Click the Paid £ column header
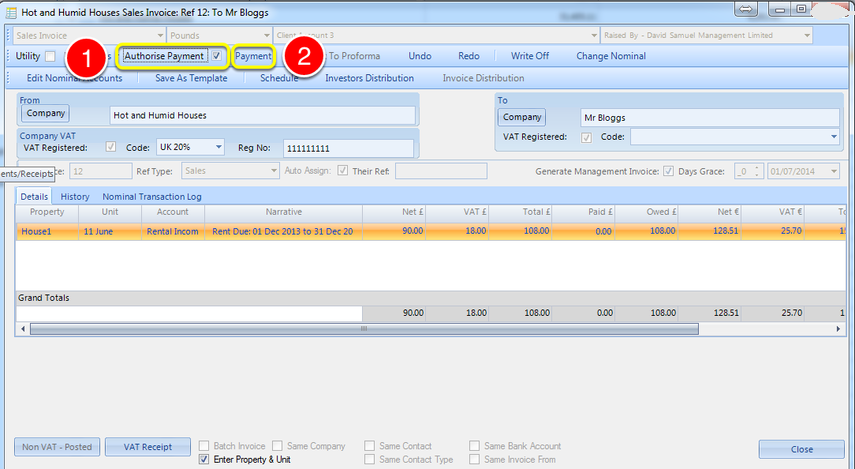855x469 pixels. coord(584,212)
